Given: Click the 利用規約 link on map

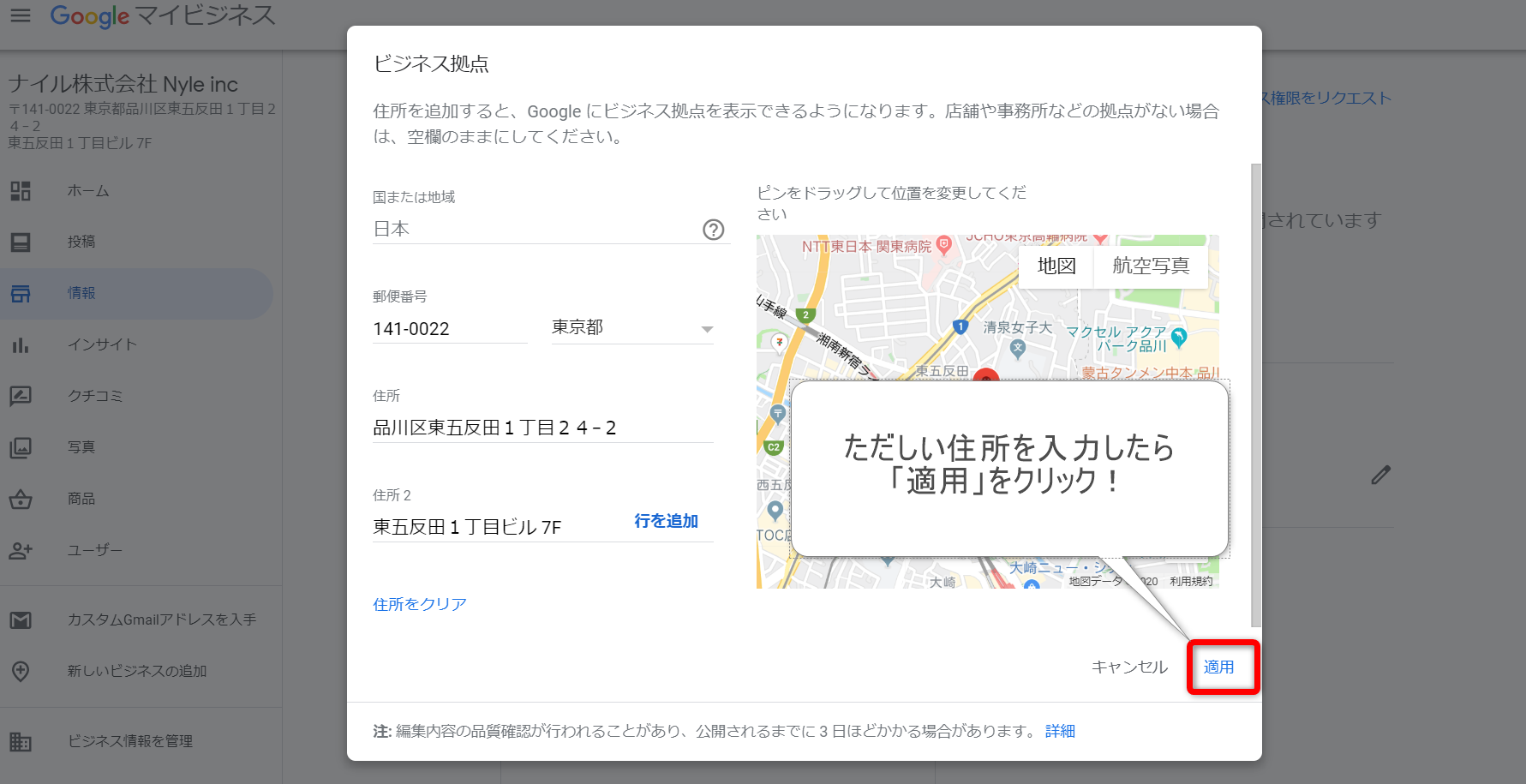Looking at the screenshot, I should tap(1191, 581).
